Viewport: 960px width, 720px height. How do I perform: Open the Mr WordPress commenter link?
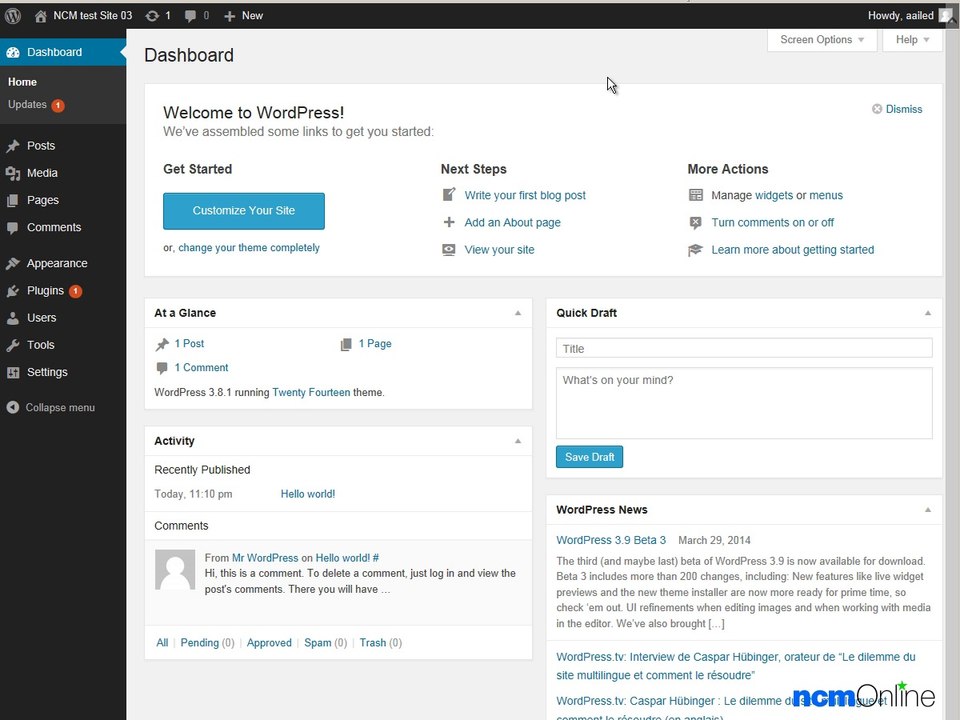[x=264, y=558]
